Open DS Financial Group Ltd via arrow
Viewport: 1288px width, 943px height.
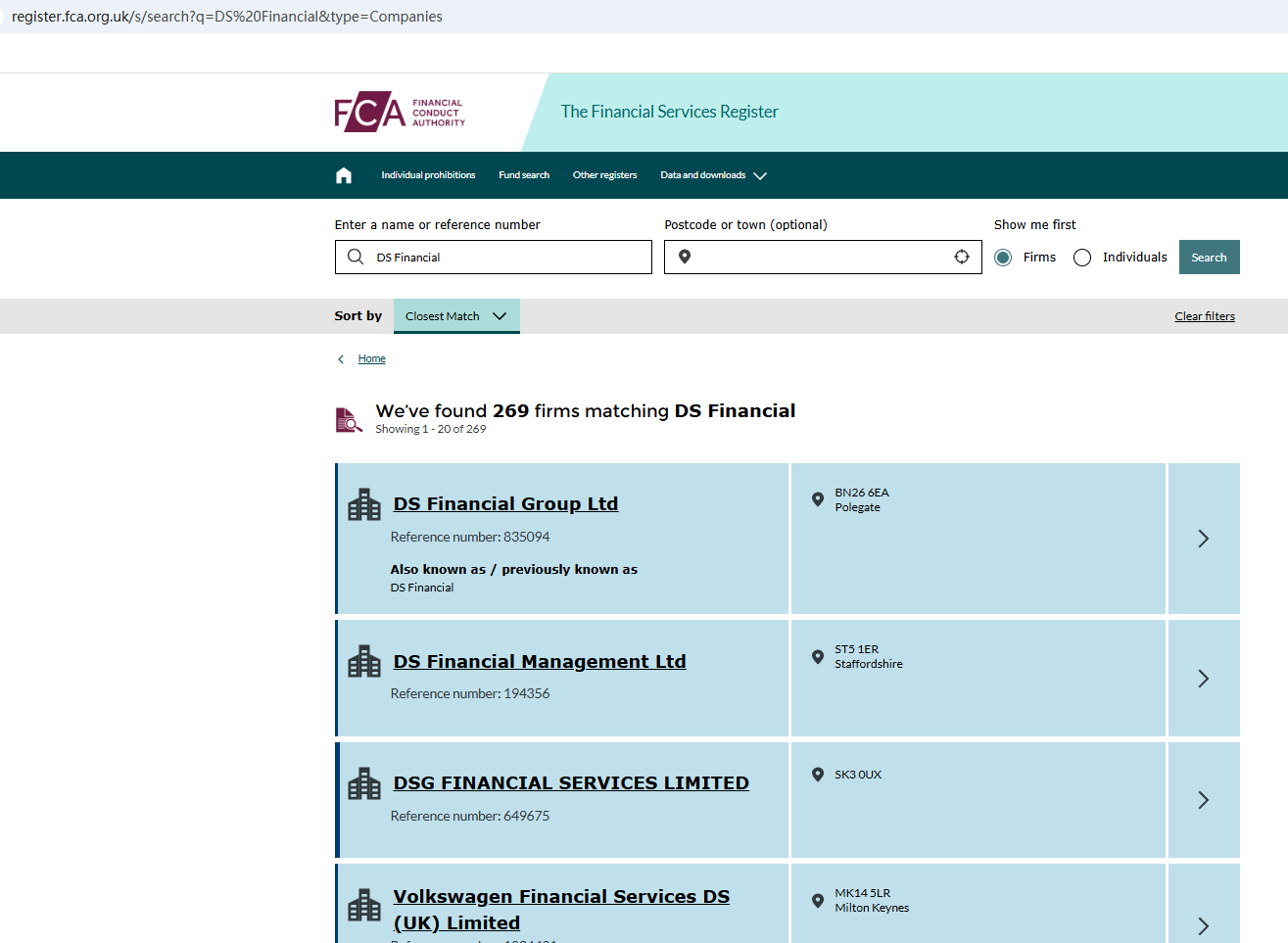pos(1204,539)
